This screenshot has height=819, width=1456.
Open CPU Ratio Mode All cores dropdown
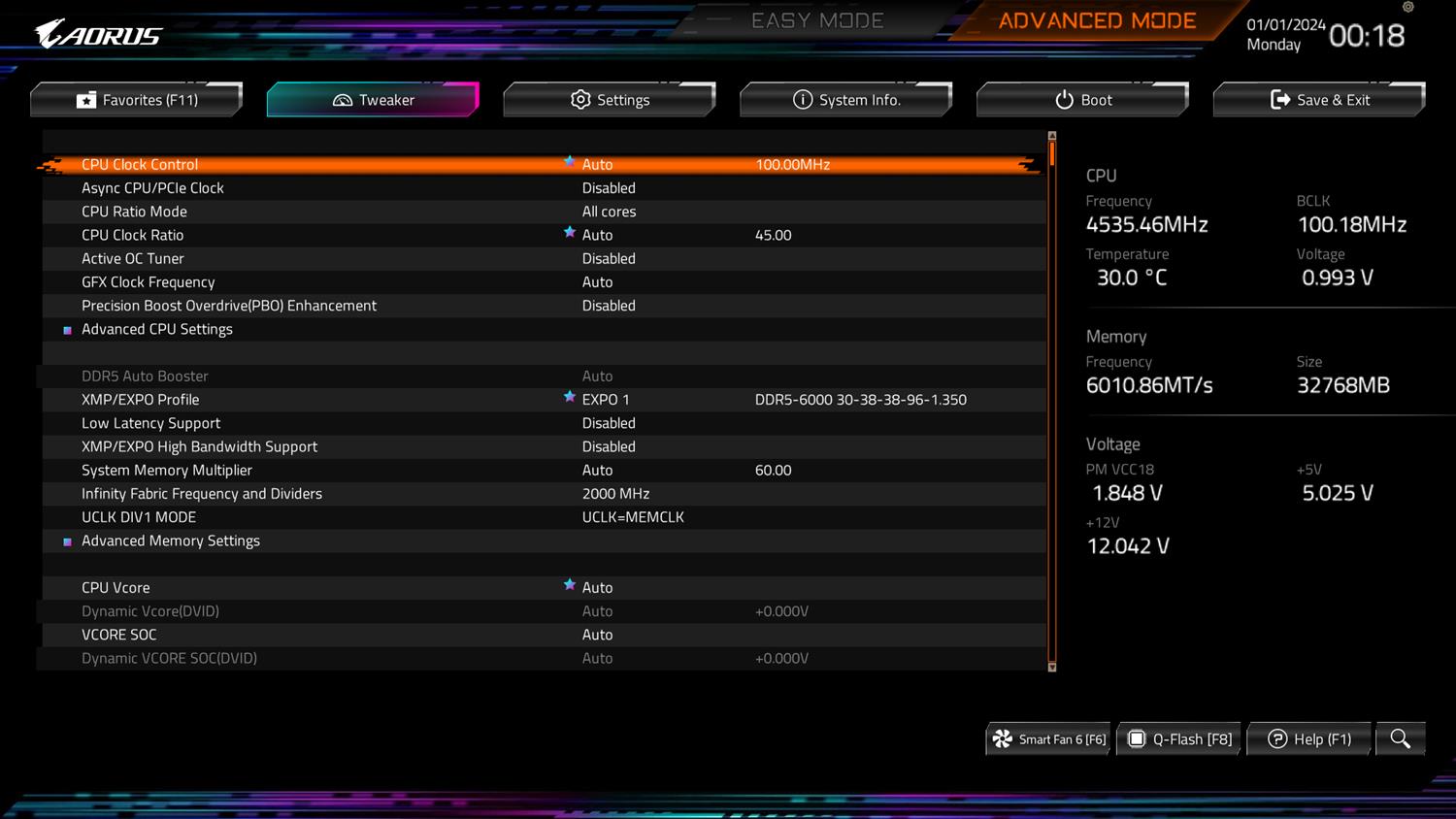click(x=609, y=212)
